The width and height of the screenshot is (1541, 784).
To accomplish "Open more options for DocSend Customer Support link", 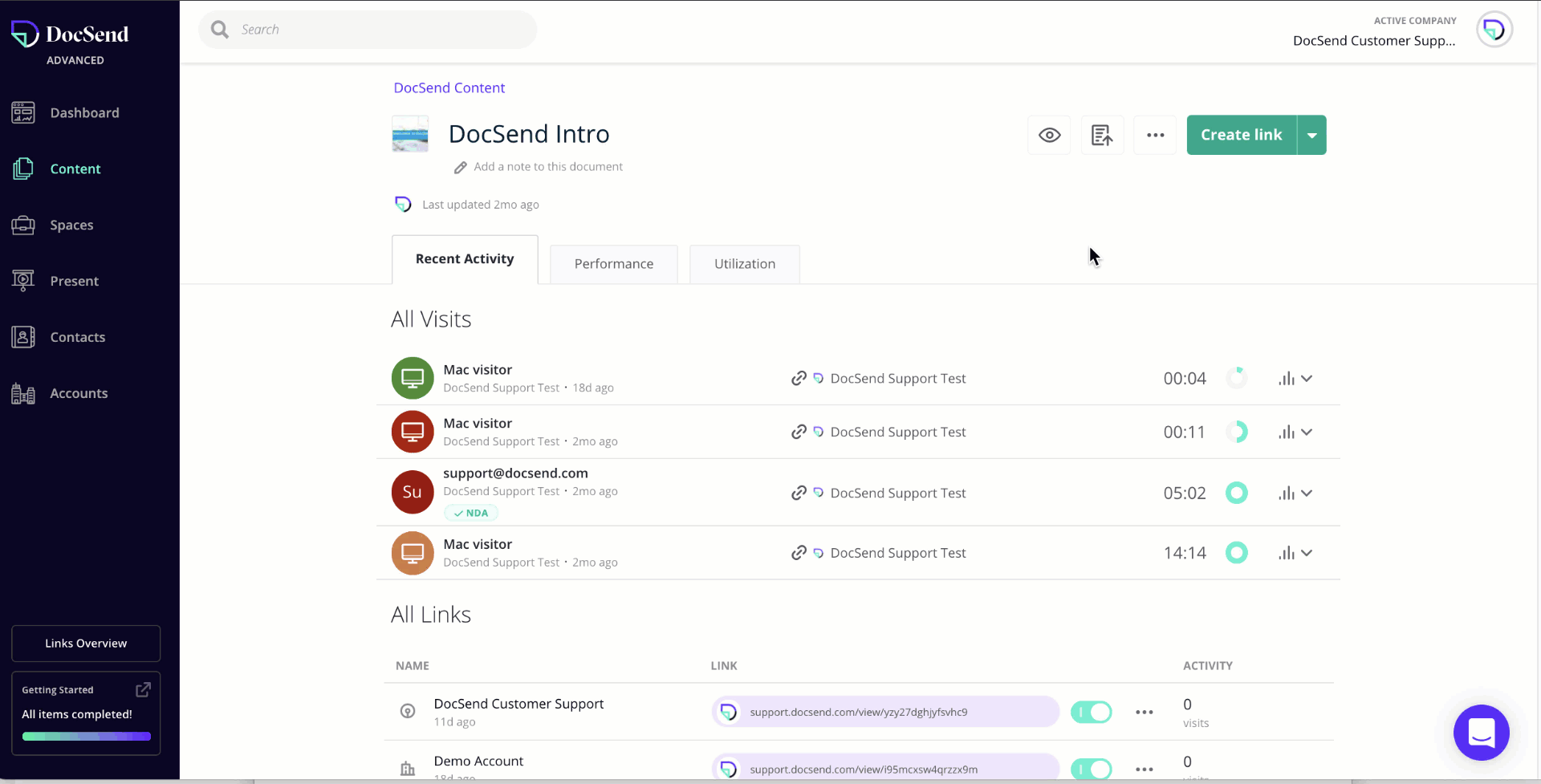I will click(x=1145, y=712).
